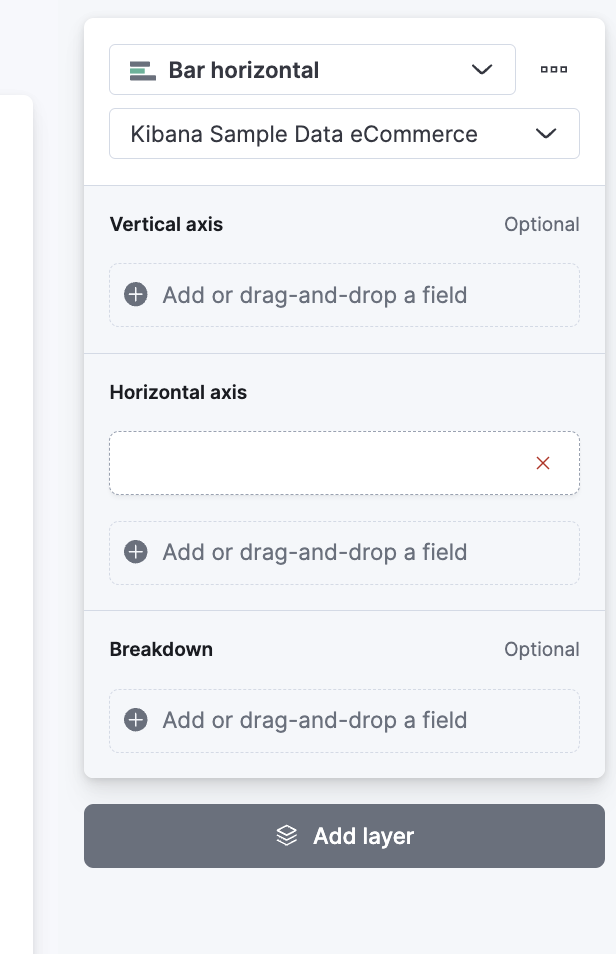Image resolution: width=616 pixels, height=954 pixels.
Task: Click the plus icon under Breakdown
Action: tap(136, 720)
